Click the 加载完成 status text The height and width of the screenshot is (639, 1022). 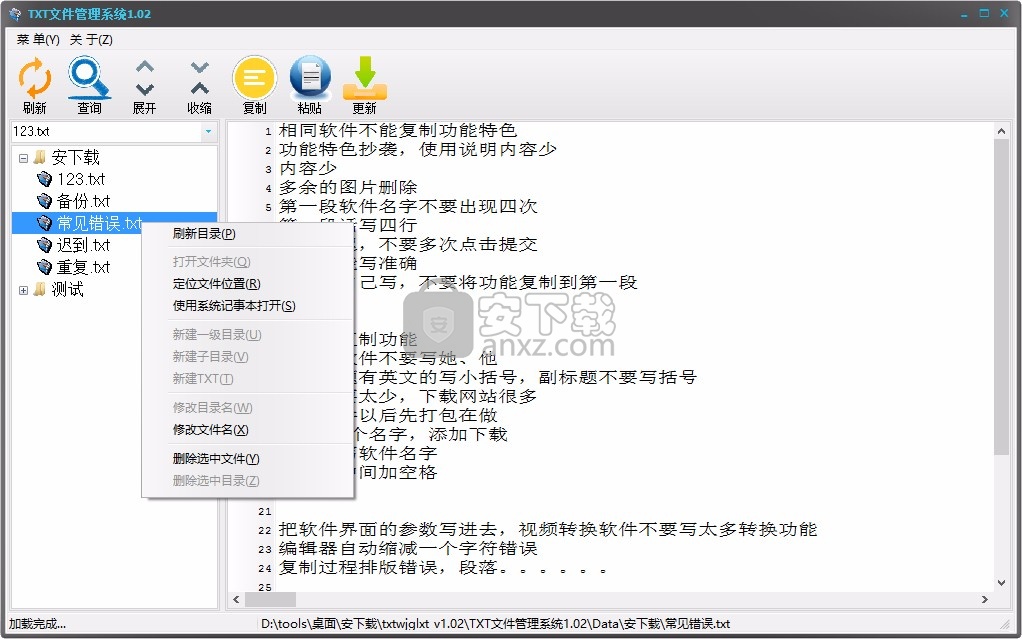[37, 624]
